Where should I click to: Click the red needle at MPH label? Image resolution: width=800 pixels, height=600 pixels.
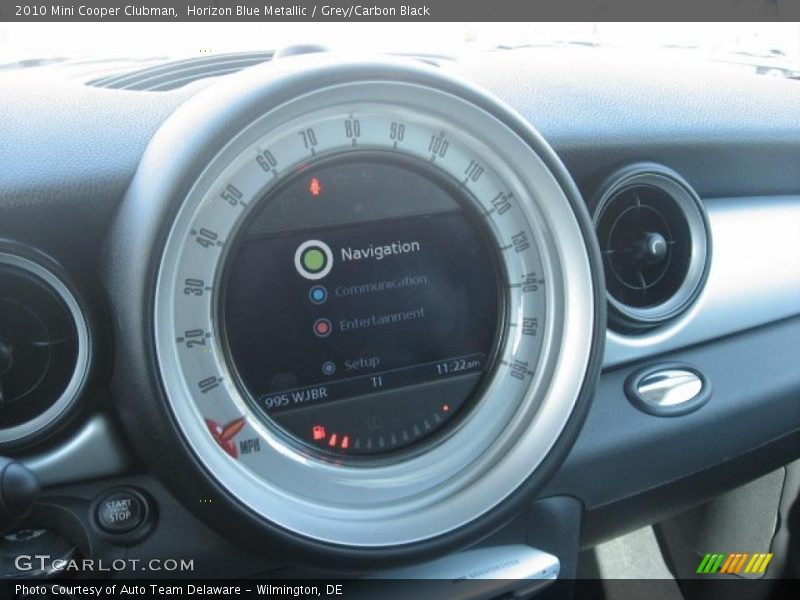tap(226, 435)
